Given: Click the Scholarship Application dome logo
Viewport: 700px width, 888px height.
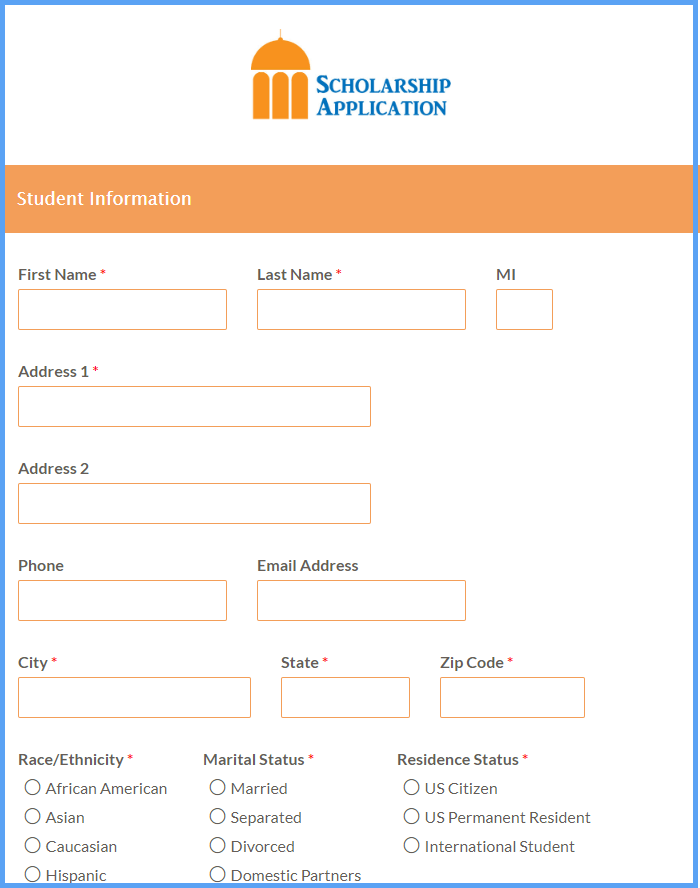Looking at the screenshot, I should pos(281,78).
